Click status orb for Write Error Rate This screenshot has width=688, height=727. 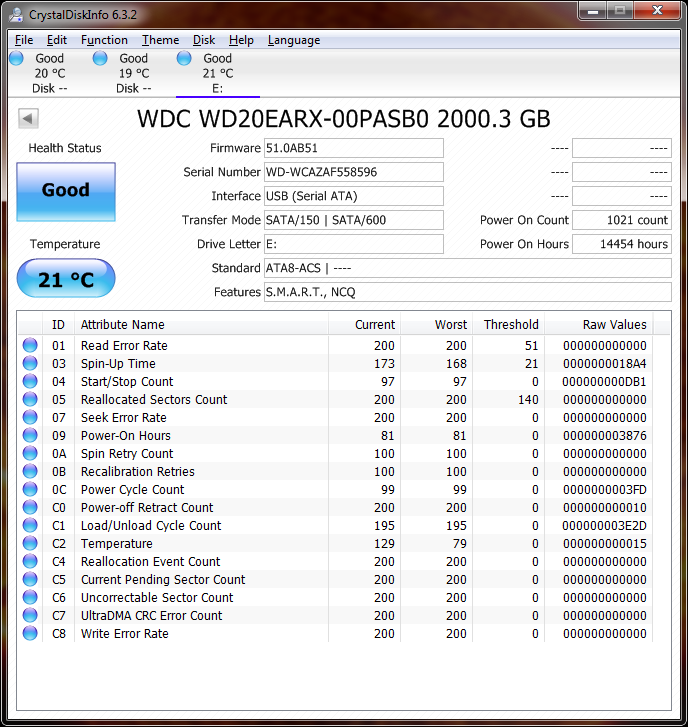[30, 634]
